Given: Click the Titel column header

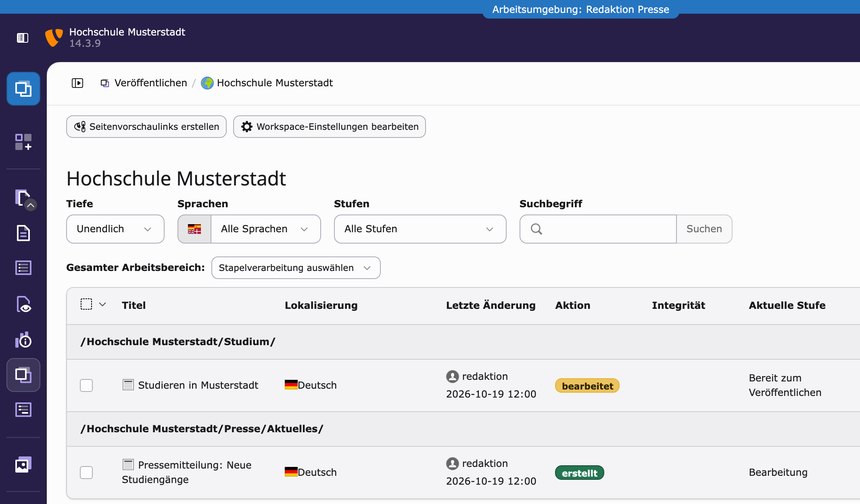Looking at the screenshot, I should tap(134, 305).
